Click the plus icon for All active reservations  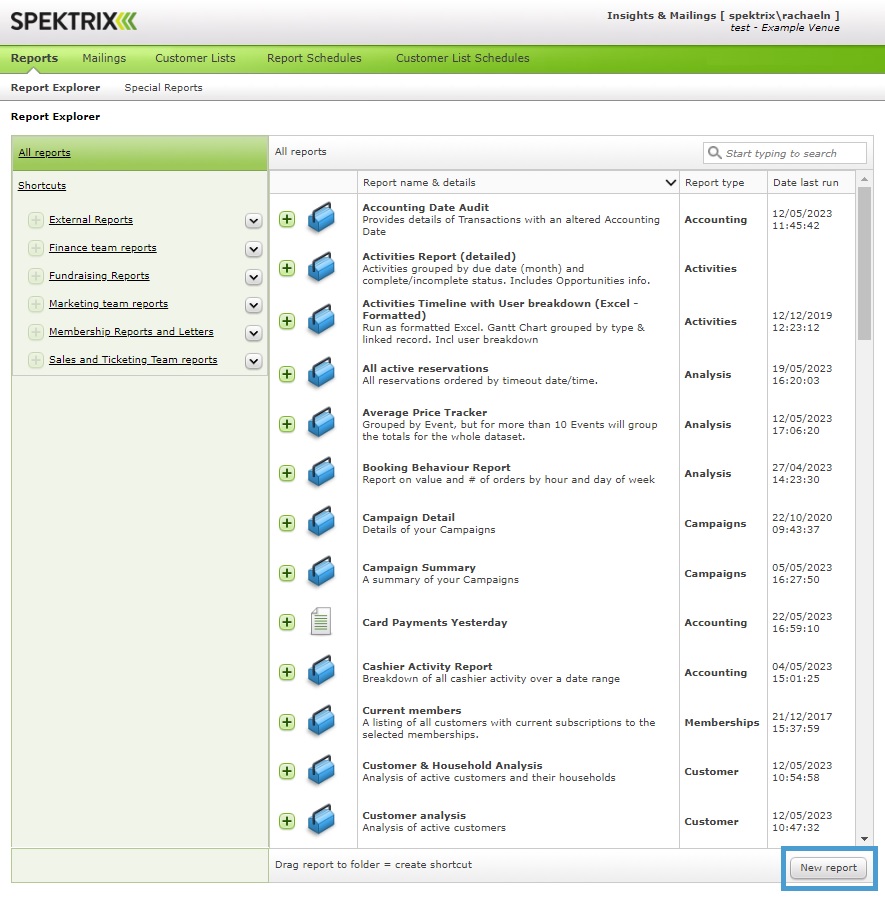tap(287, 374)
